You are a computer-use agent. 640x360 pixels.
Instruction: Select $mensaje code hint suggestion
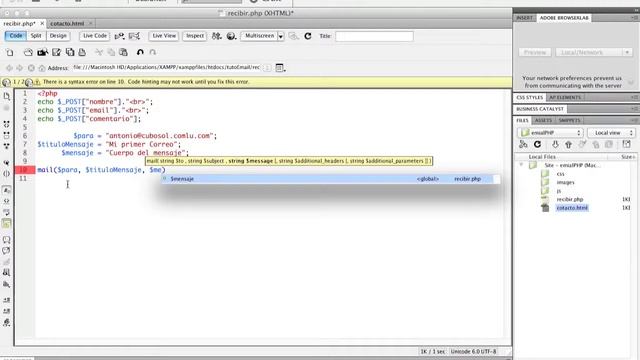pos(327,179)
